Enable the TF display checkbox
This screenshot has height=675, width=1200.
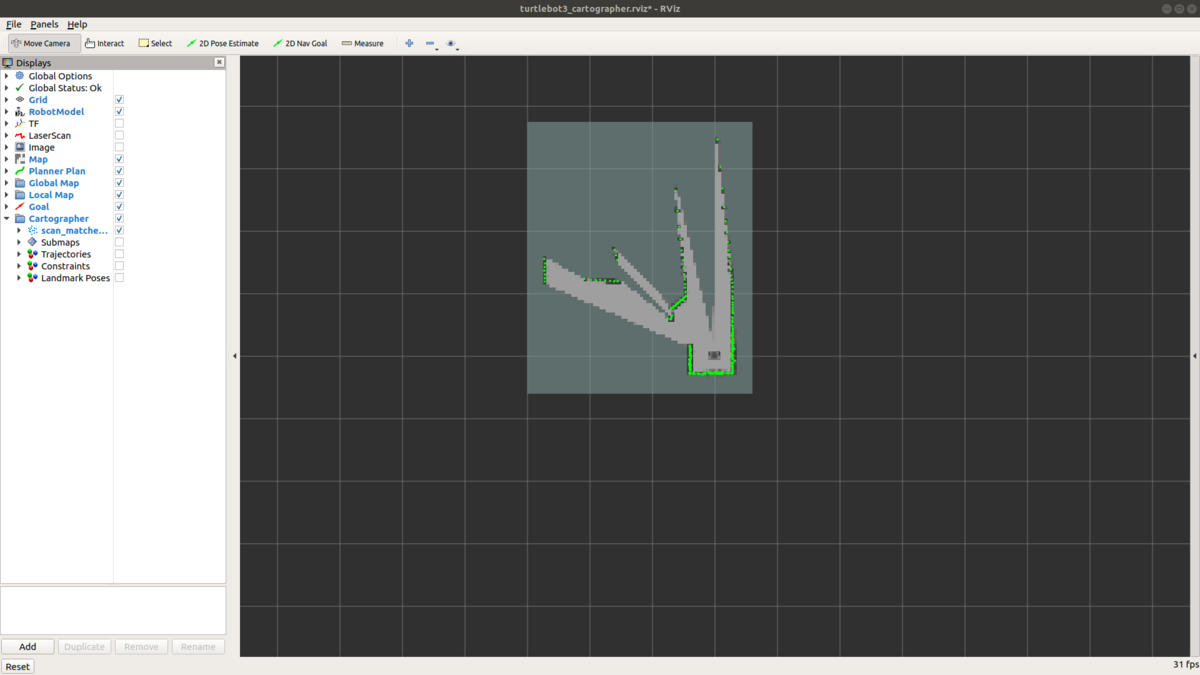[x=118, y=123]
